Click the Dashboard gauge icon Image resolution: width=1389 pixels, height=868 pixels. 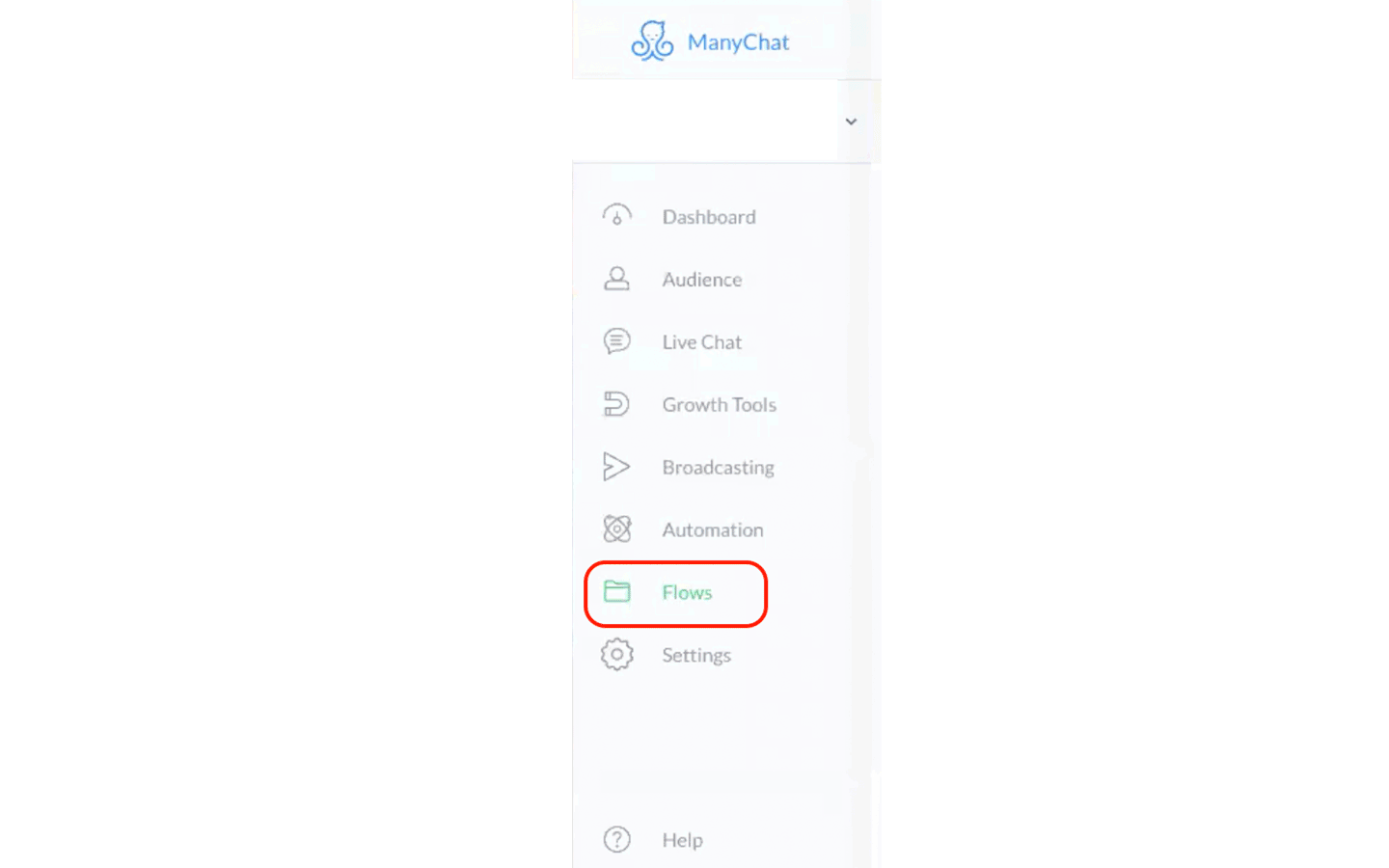(616, 215)
